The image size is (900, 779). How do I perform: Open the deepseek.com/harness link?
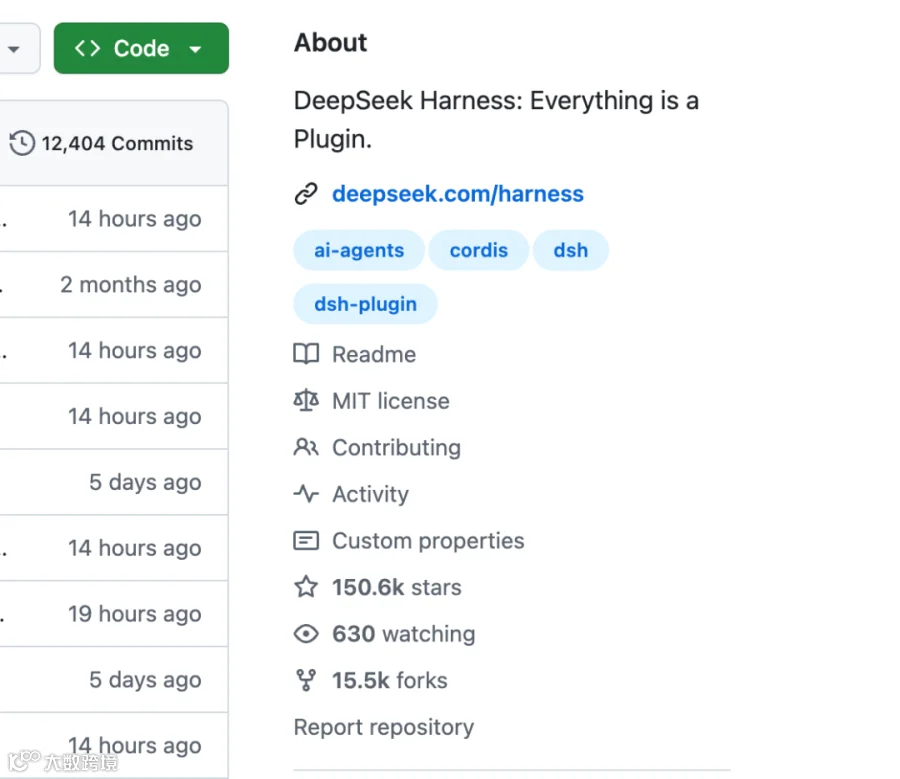pyautogui.click(x=457, y=193)
